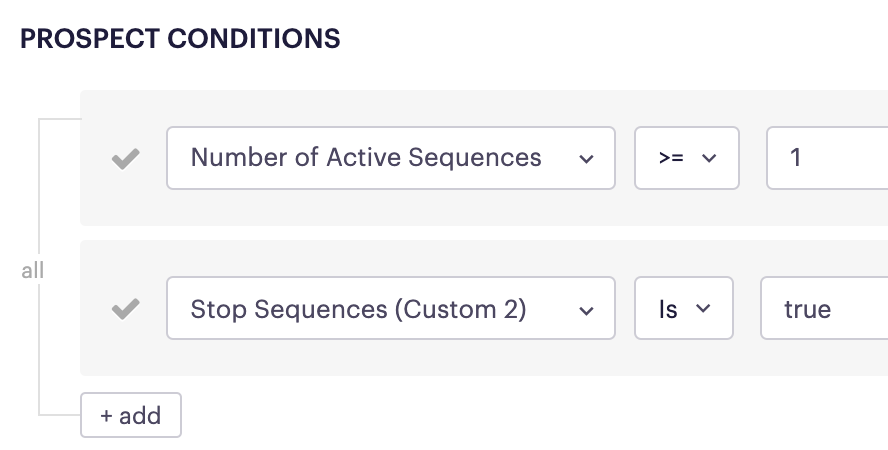Screen dimensions: 888x450
Task: Click the checkmark beside Stop Sequences condition
Action: pyautogui.click(x=125, y=309)
